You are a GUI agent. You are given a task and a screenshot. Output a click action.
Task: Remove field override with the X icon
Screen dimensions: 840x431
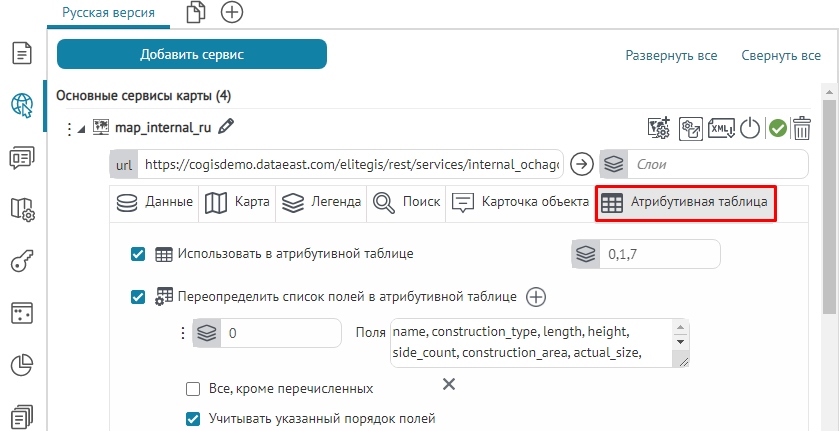tap(449, 384)
